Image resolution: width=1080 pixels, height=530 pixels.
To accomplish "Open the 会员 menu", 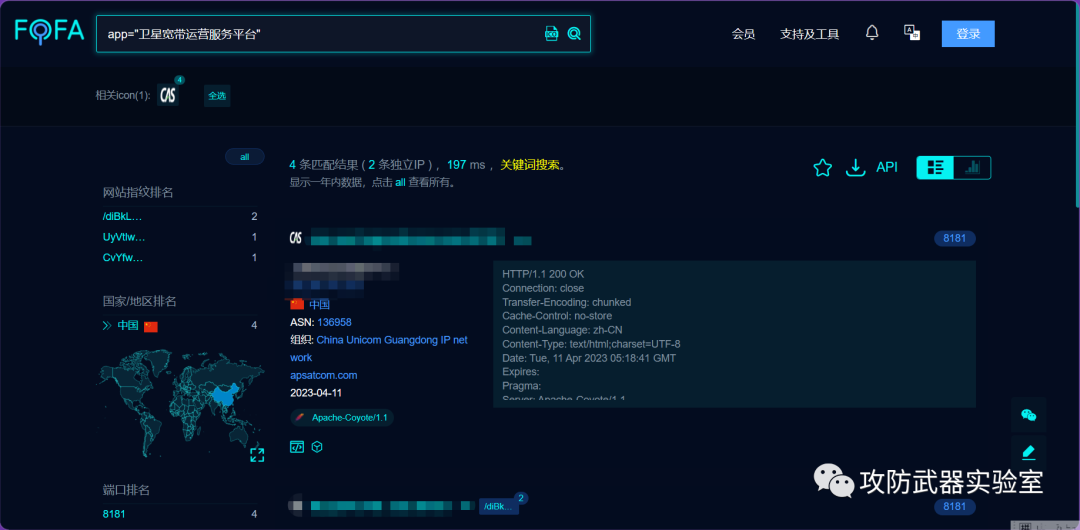I will [743, 34].
